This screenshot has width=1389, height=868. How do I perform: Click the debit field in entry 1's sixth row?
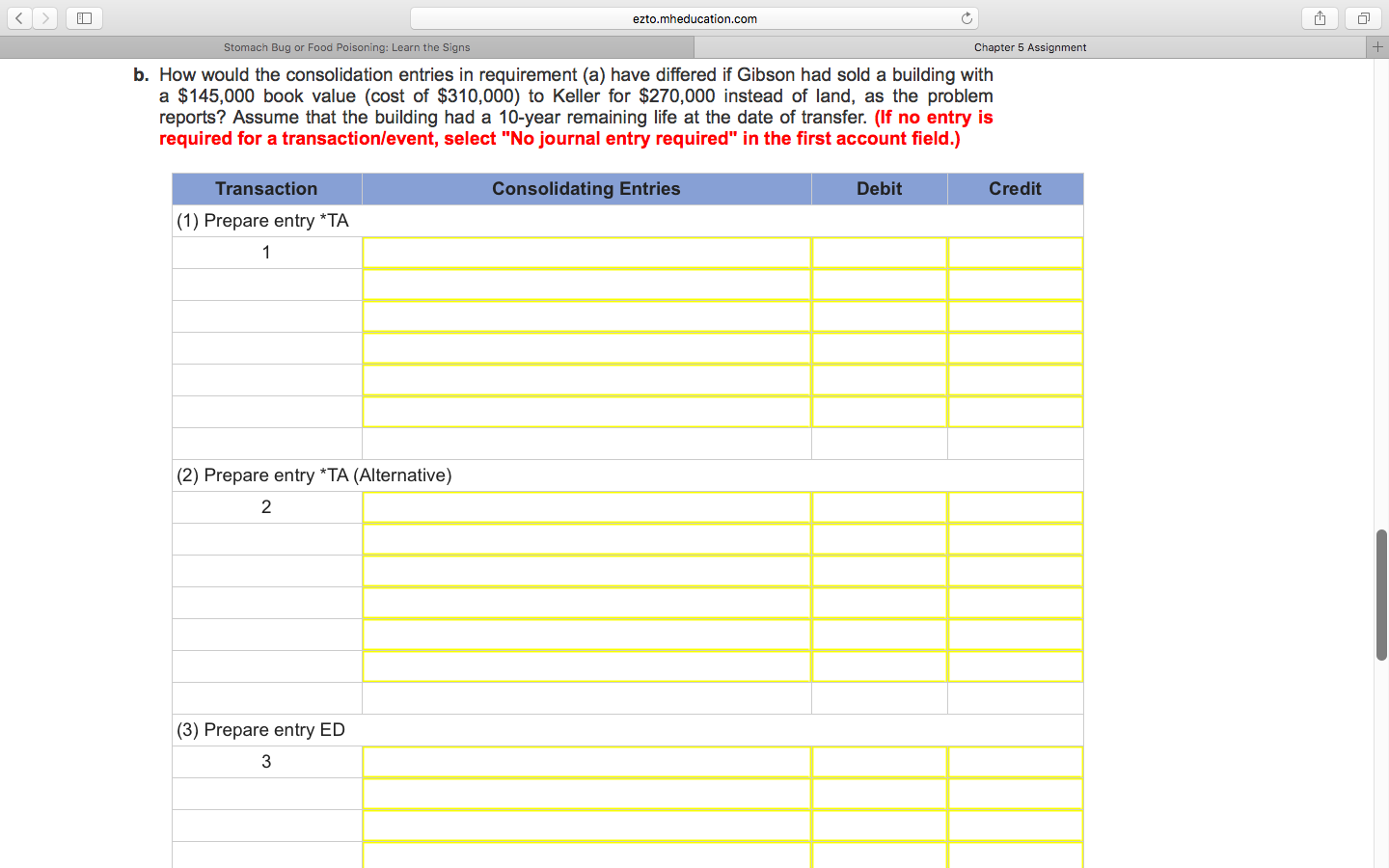tap(880, 412)
